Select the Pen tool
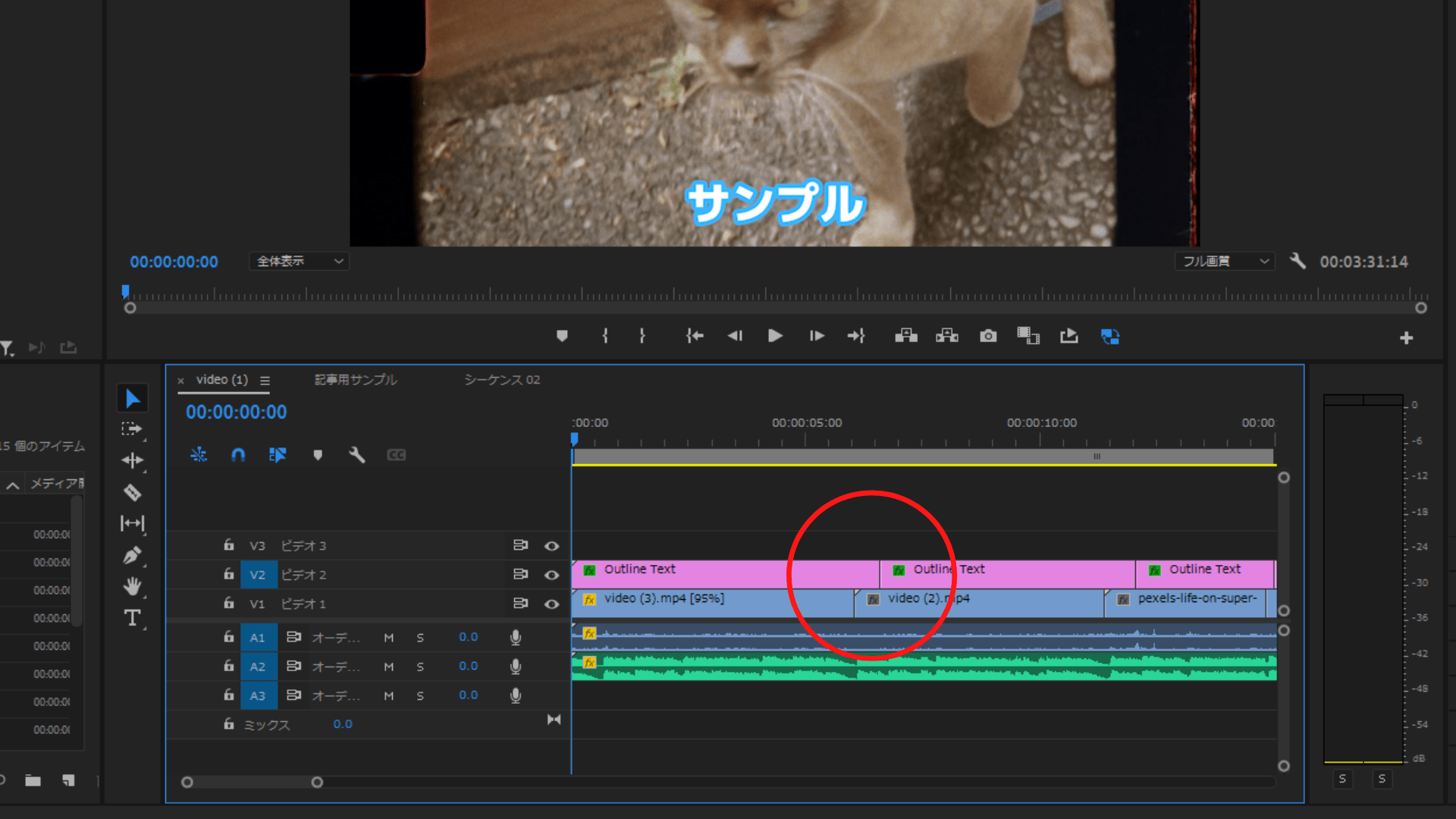 tap(132, 555)
